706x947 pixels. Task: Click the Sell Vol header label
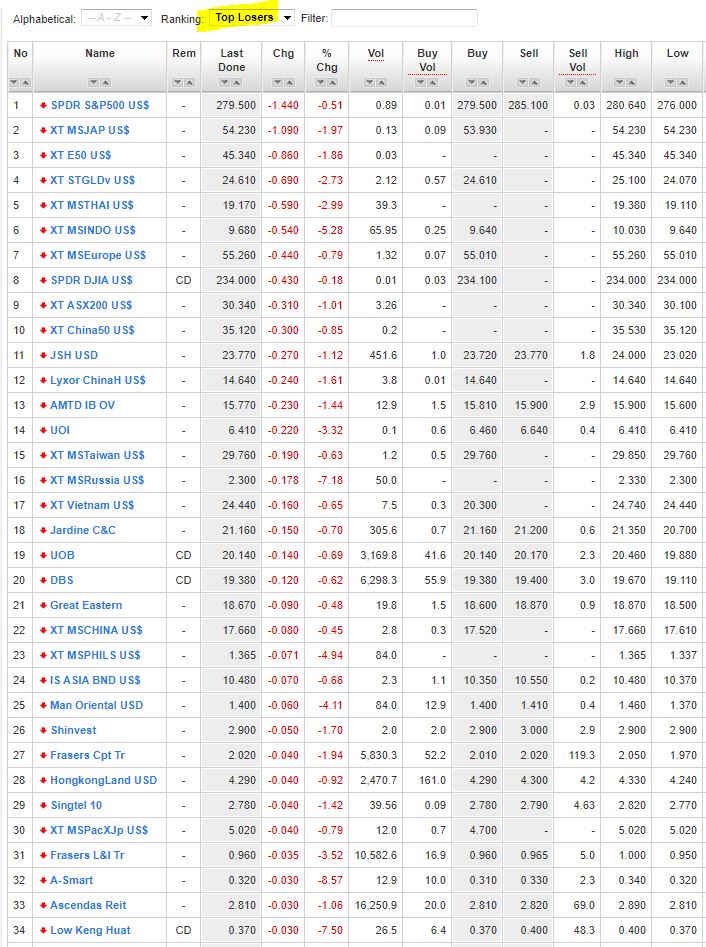click(x=577, y=60)
